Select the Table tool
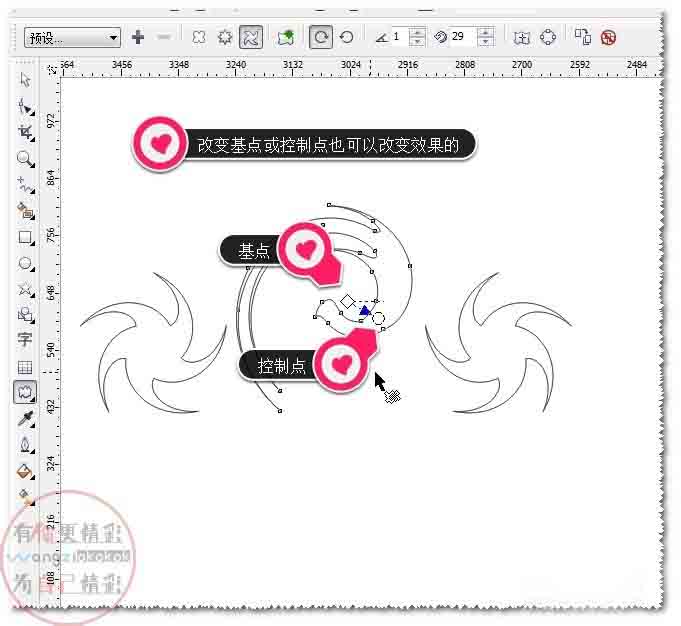681x626 pixels. click(25, 367)
